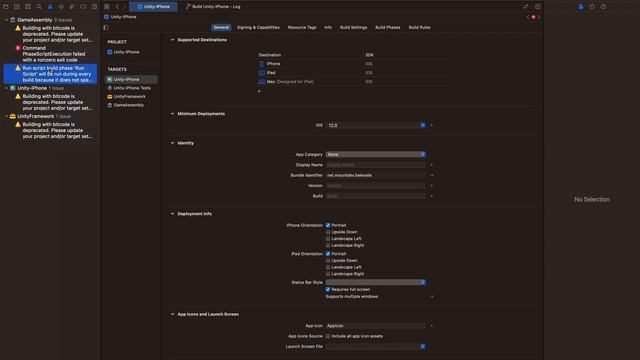This screenshot has height=360, width=640.
Task: Toggle iPhone Orientation Upside Down checkbox
Action: click(328, 232)
